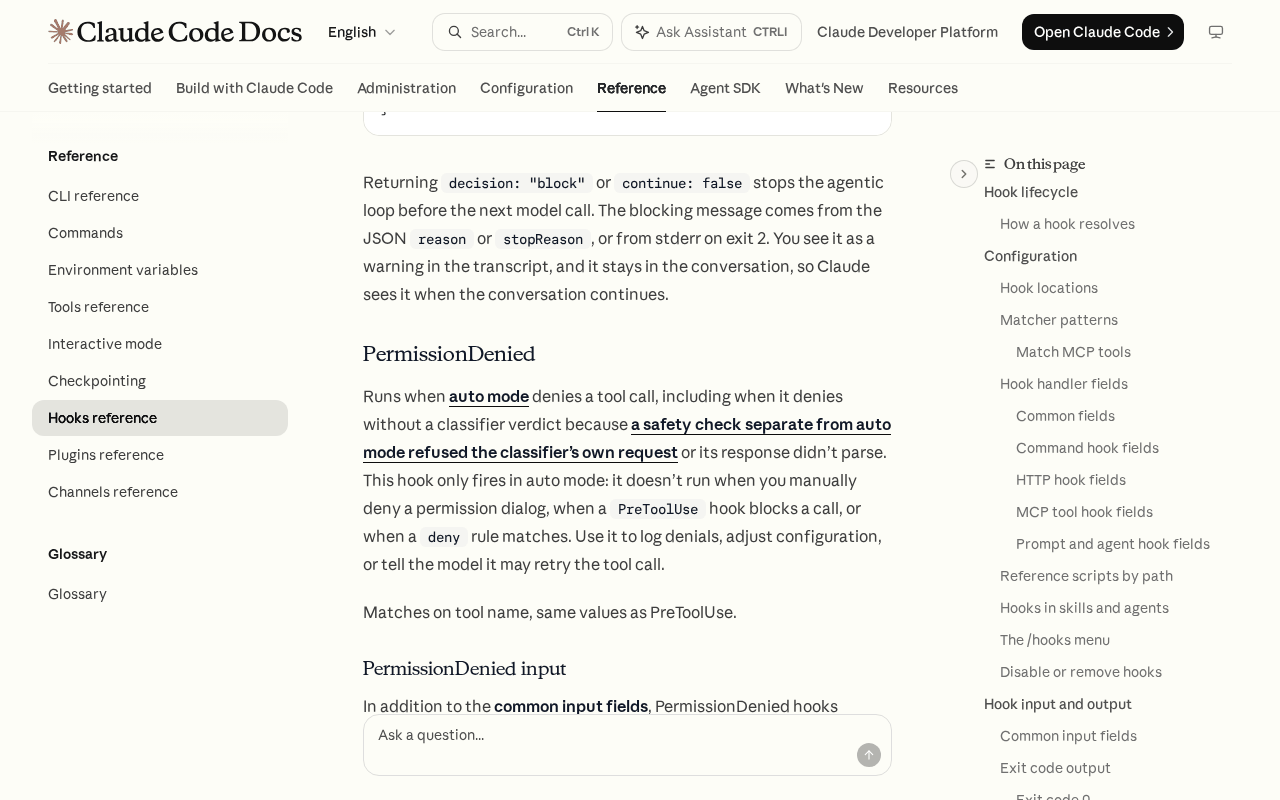
Task: Open Interactive mode sidebar page
Action: click(x=160, y=344)
